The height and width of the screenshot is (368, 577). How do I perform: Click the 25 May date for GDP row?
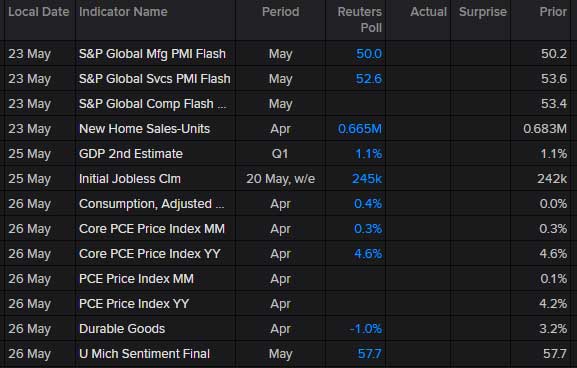click(x=29, y=154)
